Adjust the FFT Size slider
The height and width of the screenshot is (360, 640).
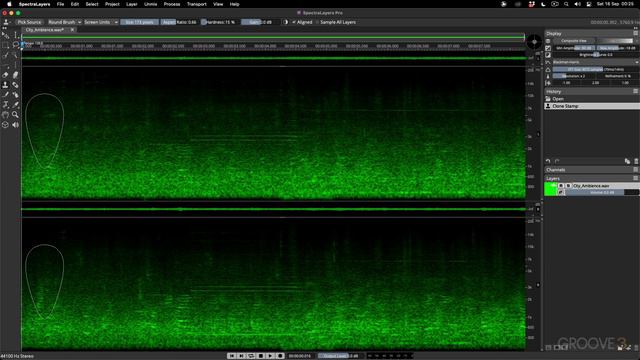pos(596,69)
